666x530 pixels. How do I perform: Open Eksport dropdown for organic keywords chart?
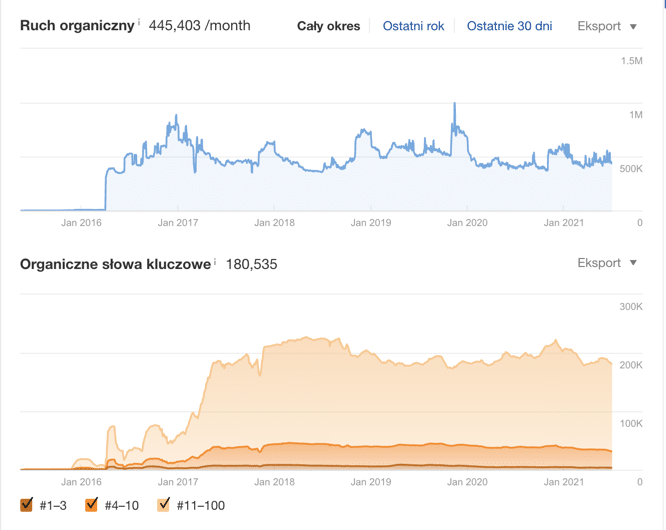pos(607,263)
